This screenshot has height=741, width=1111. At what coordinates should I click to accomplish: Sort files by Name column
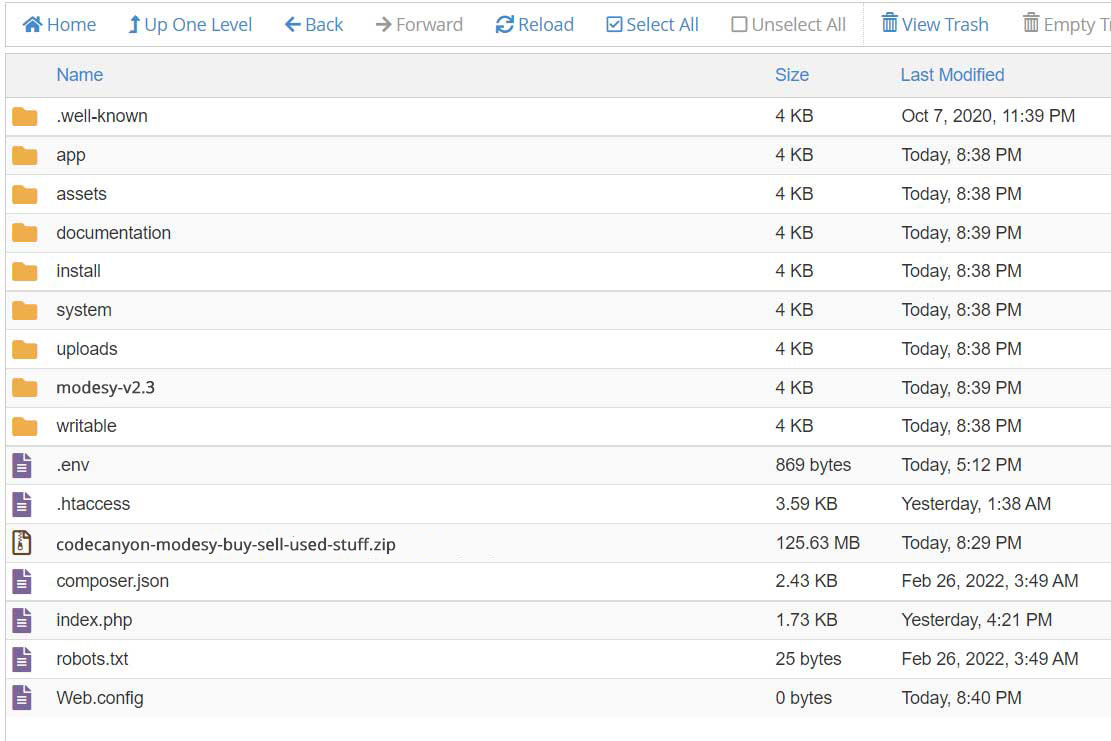(x=79, y=75)
